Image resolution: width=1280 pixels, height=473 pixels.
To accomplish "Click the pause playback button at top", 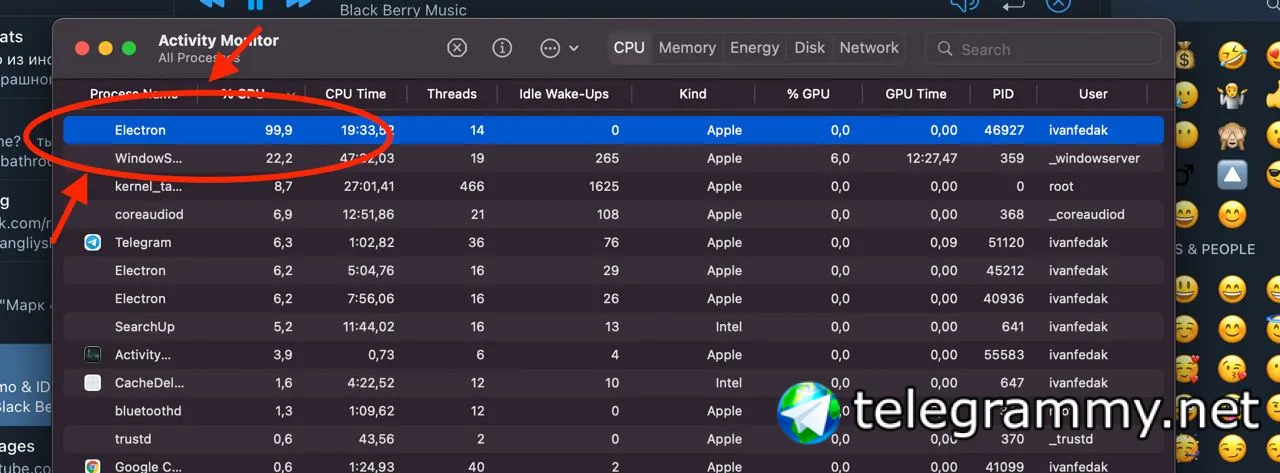I will [x=255, y=4].
